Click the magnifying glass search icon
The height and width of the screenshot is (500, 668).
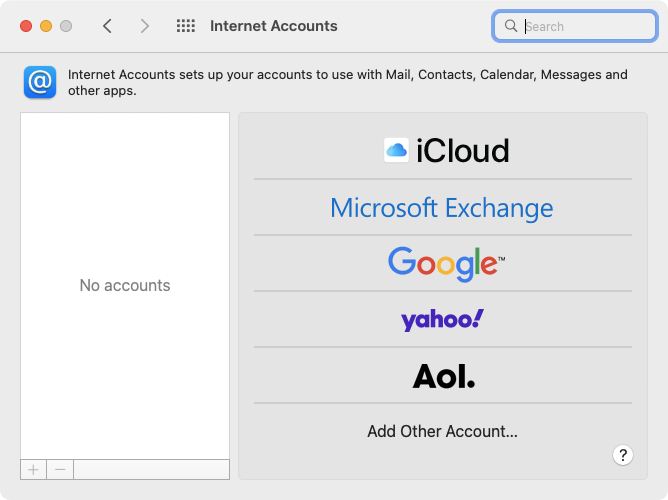click(511, 26)
